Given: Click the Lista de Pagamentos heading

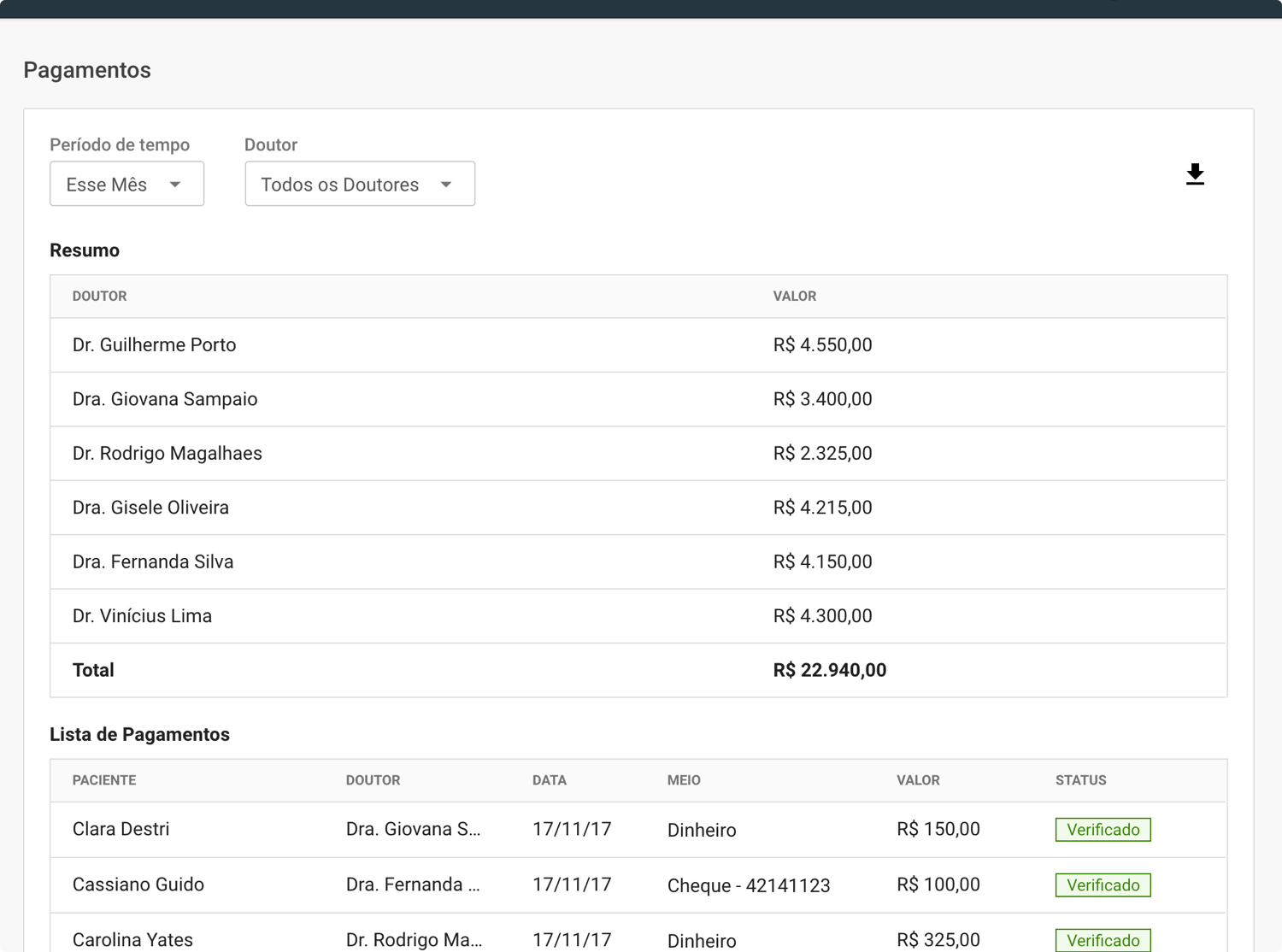Looking at the screenshot, I should pos(139,735).
